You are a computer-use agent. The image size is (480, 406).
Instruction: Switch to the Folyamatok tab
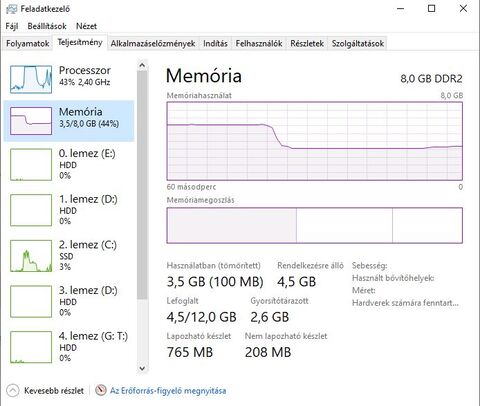point(28,43)
